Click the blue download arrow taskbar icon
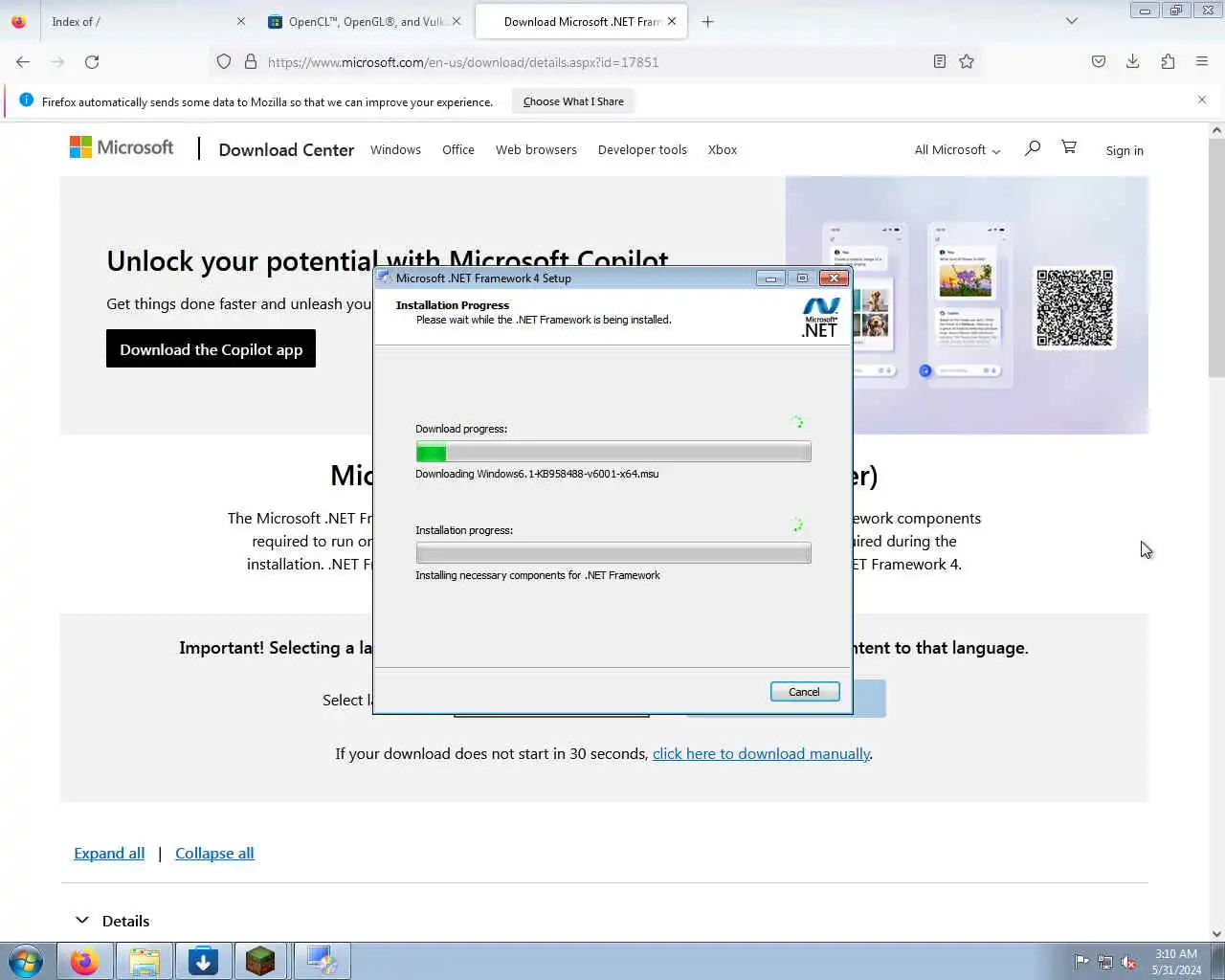Screen dimensions: 1225x980 [x=203, y=961]
